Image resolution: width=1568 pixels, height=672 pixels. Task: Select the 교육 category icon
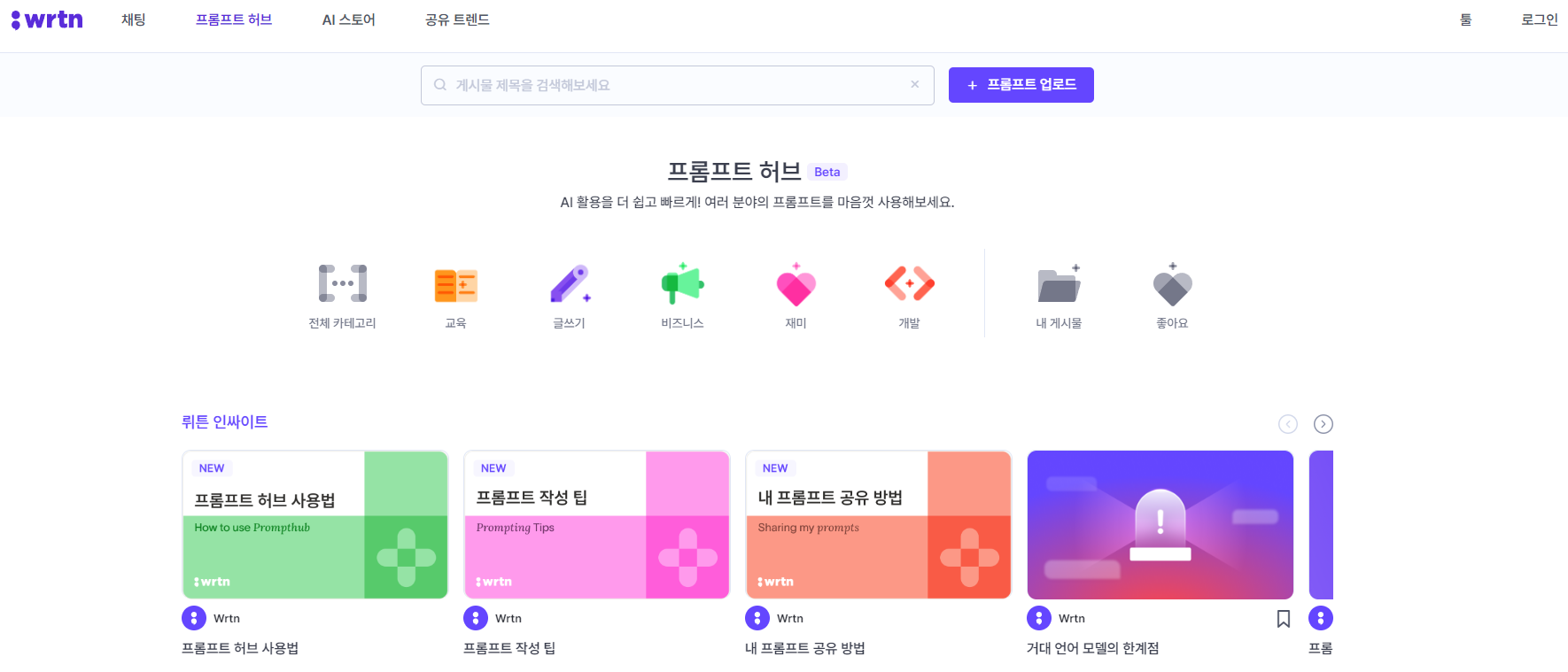tap(455, 285)
